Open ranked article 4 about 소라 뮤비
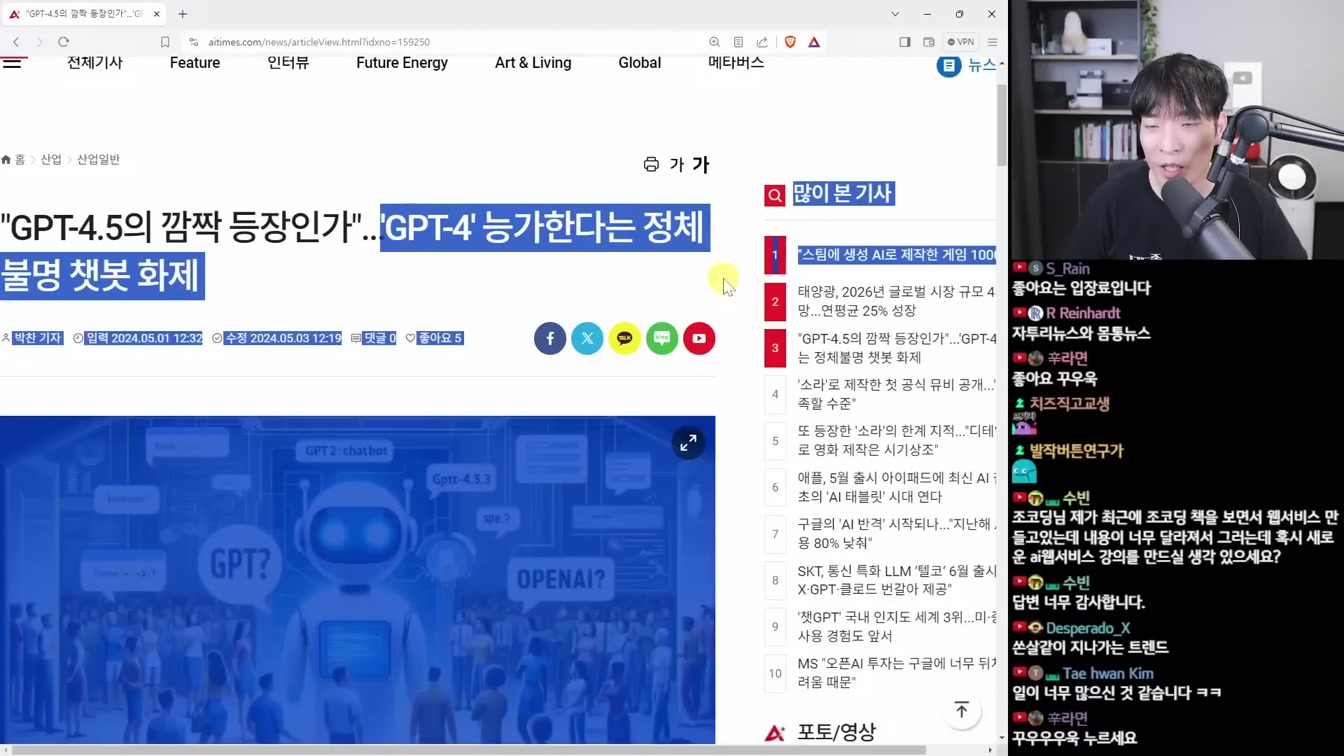 tap(896, 394)
